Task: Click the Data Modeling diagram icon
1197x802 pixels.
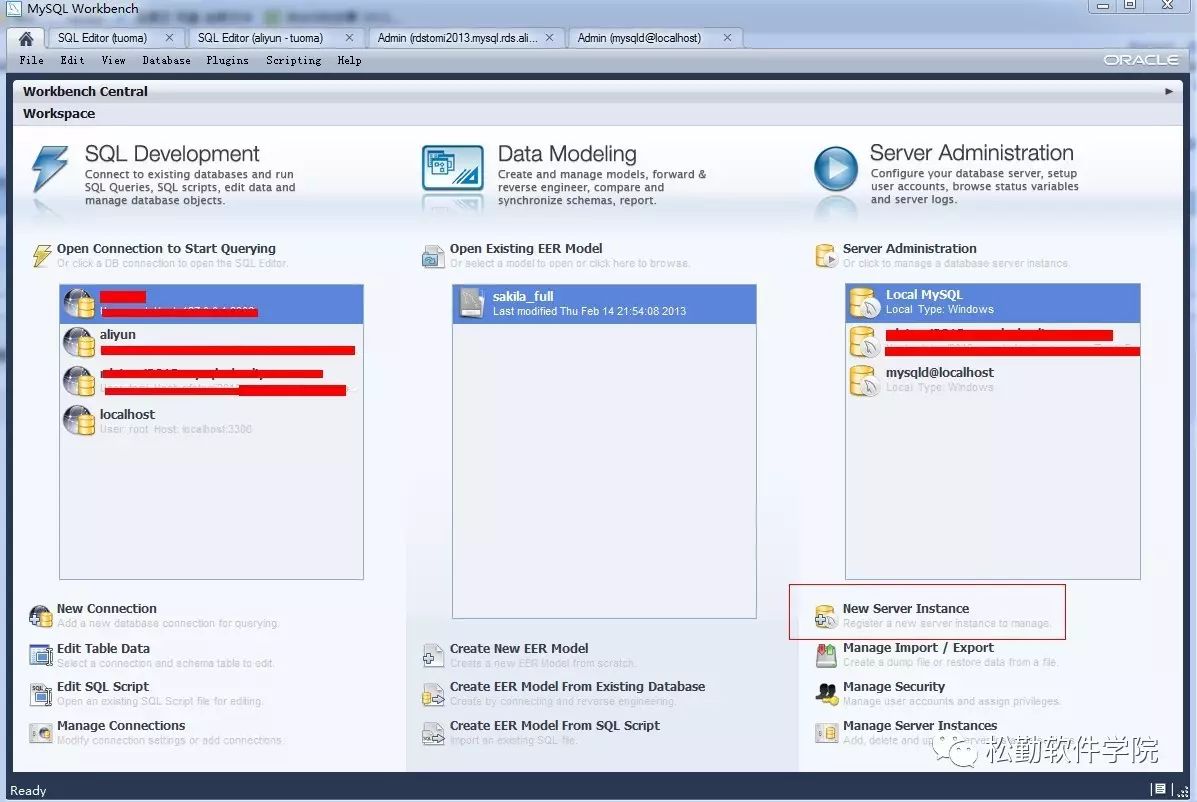Action: tap(453, 168)
